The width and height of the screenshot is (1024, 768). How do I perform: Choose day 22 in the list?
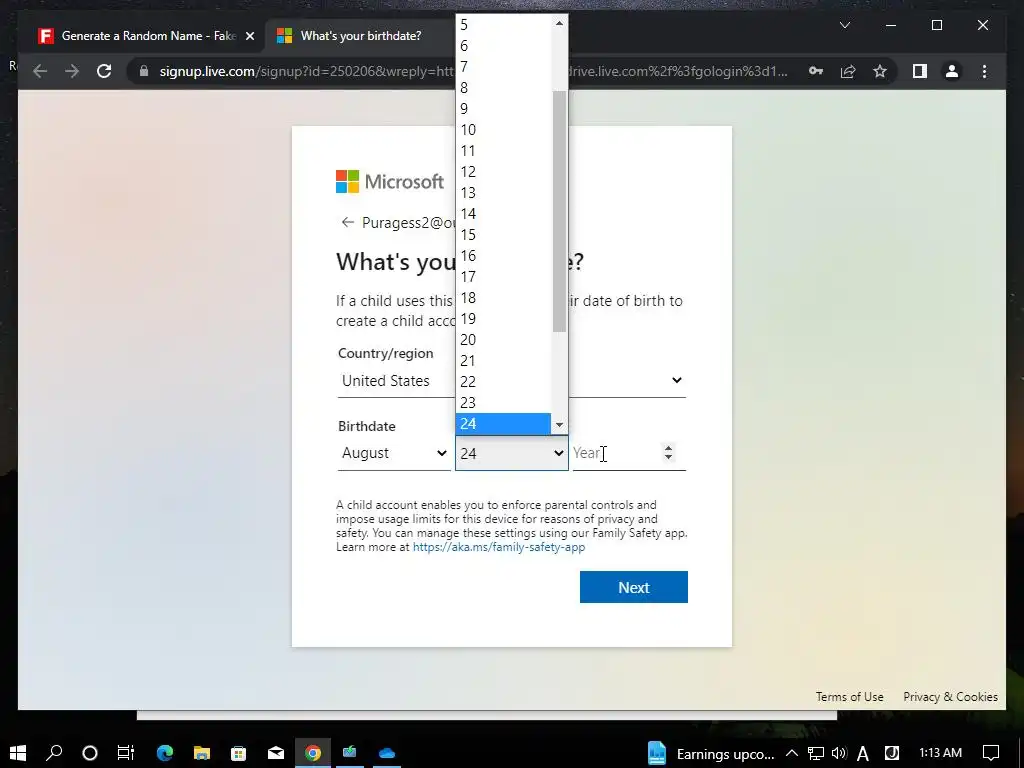click(503, 381)
